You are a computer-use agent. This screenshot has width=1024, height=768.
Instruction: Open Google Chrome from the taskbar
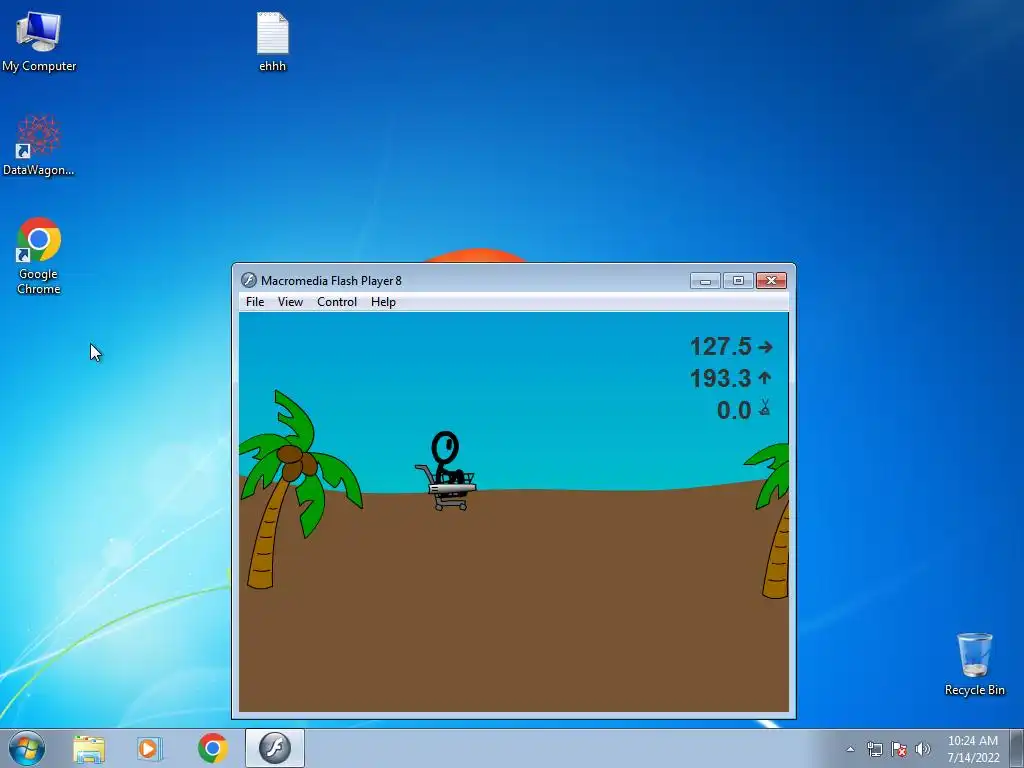click(212, 748)
